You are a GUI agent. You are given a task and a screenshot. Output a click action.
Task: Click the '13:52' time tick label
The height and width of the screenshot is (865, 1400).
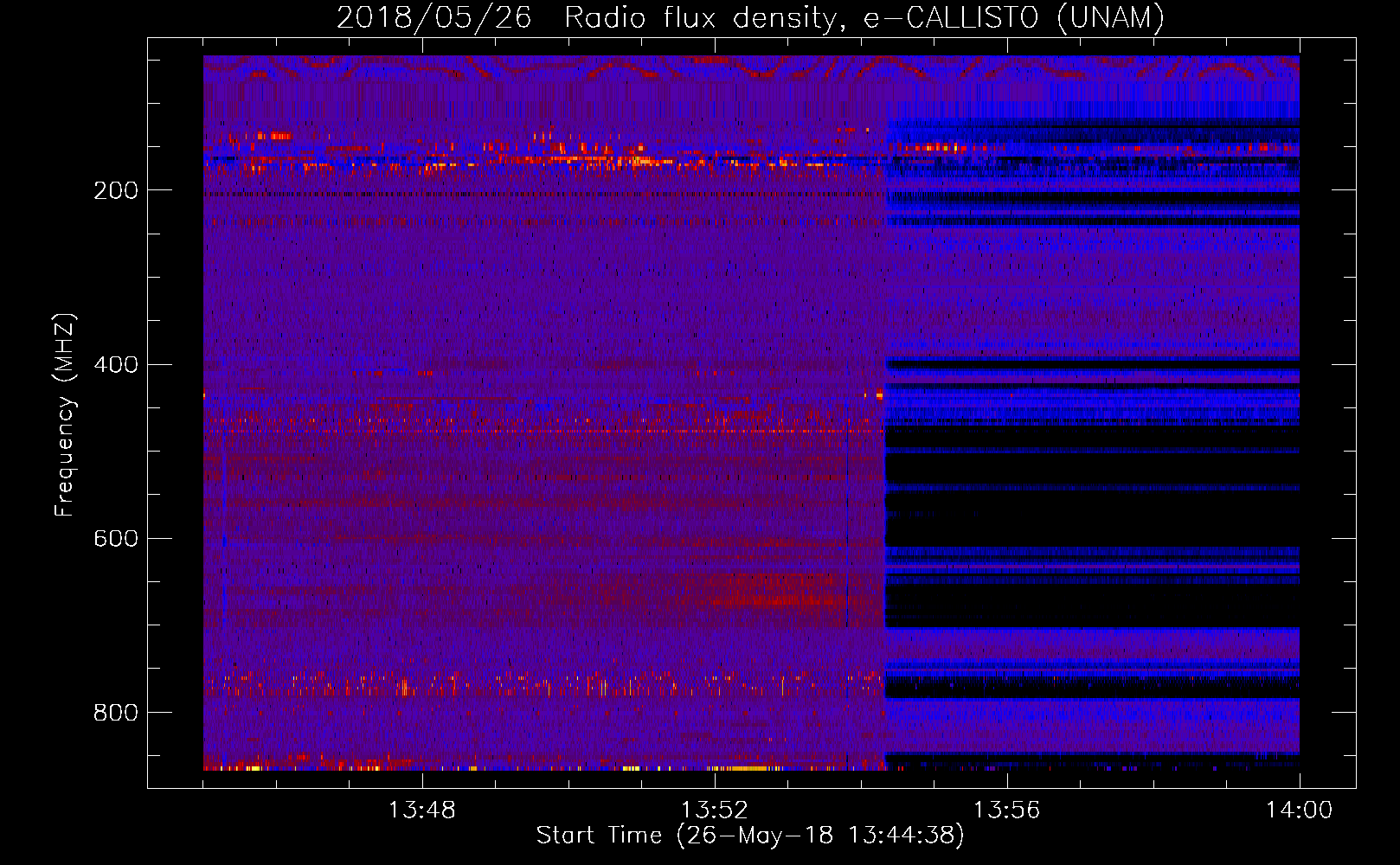click(714, 811)
